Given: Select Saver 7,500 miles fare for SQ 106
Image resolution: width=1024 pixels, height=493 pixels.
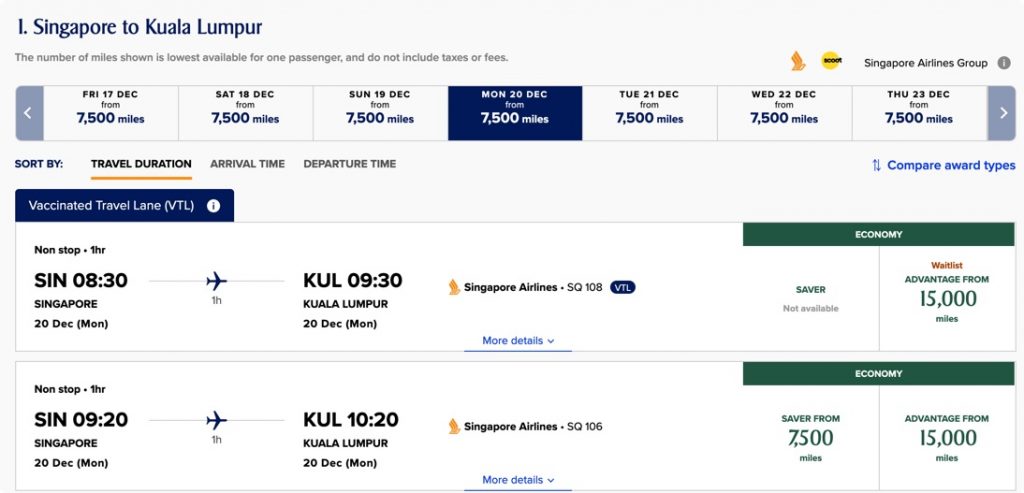Looking at the screenshot, I should 810,437.
